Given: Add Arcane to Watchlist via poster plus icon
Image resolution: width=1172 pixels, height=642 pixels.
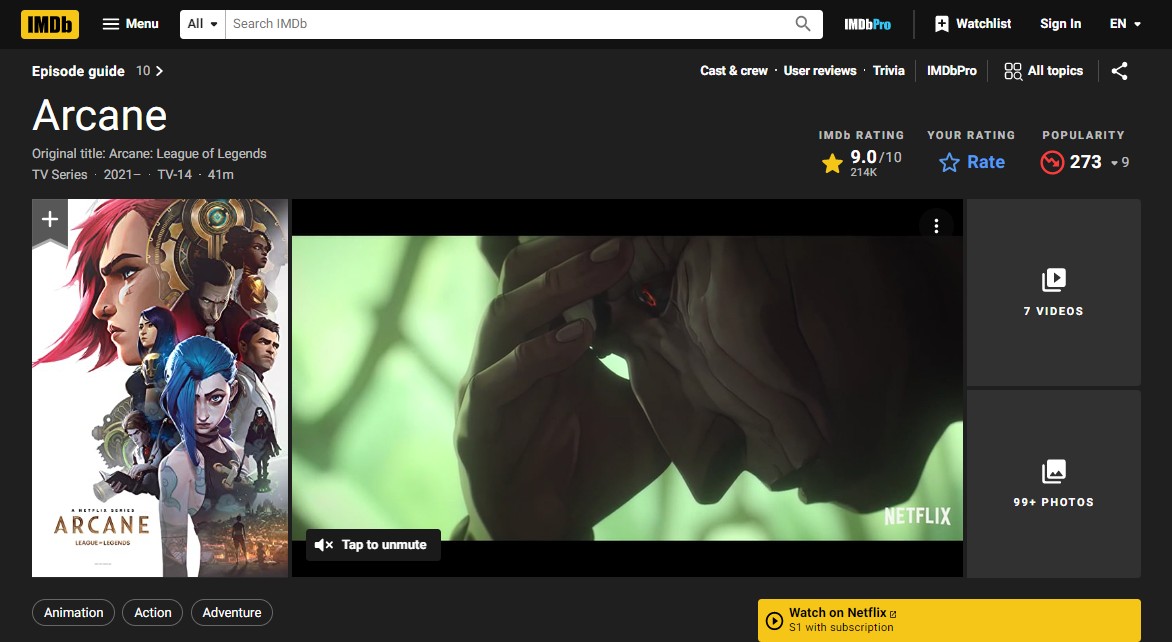Looking at the screenshot, I should click(x=50, y=218).
